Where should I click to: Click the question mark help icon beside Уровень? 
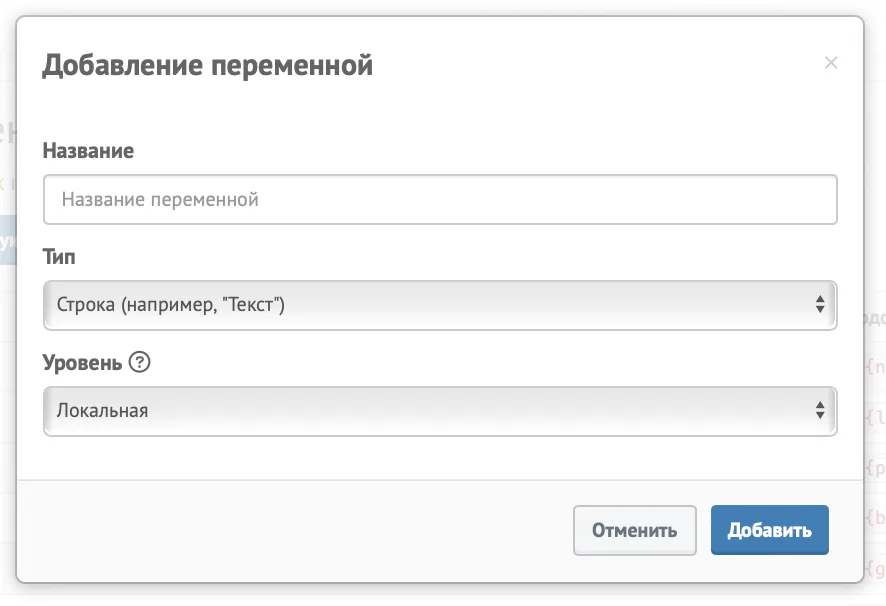[140, 362]
